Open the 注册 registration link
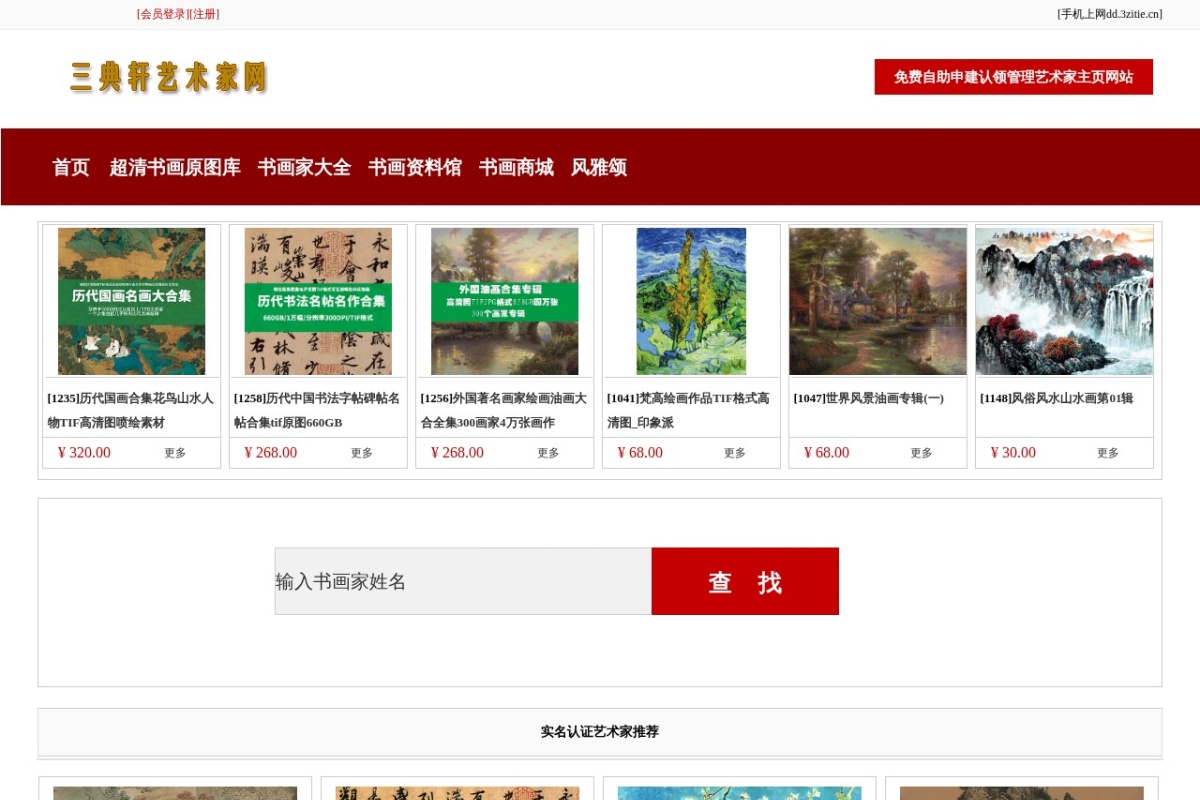The image size is (1200, 800). pyautogui.click(x=205, y=14)
